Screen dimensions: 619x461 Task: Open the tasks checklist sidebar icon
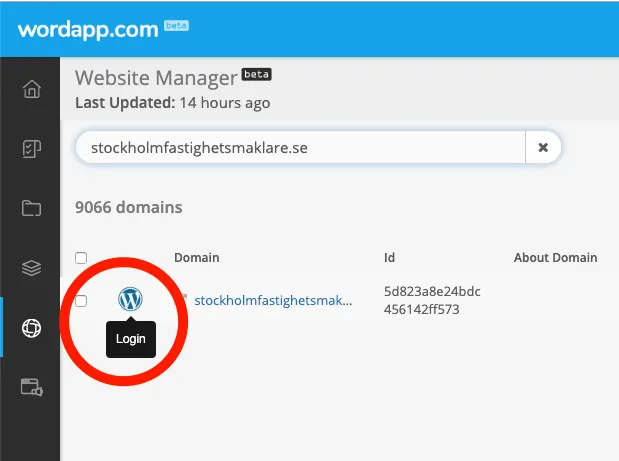32,149
